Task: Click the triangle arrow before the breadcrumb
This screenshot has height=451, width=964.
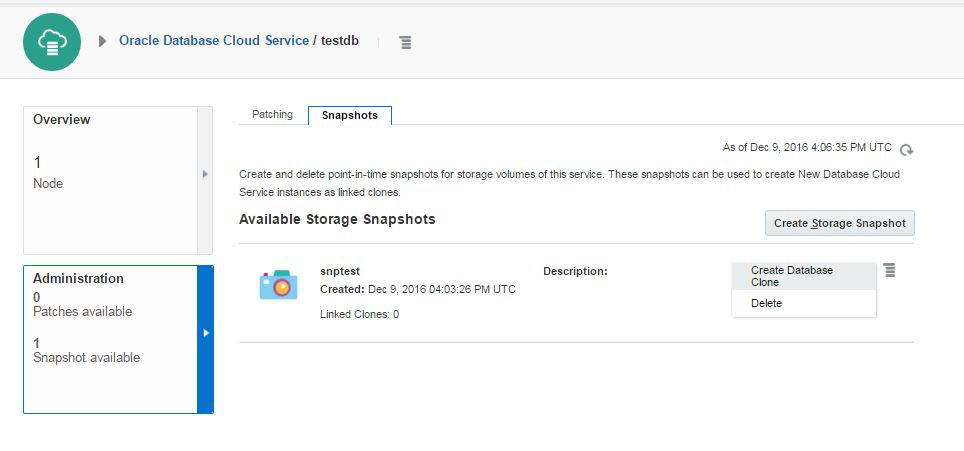Action: (x=102, y=41)
